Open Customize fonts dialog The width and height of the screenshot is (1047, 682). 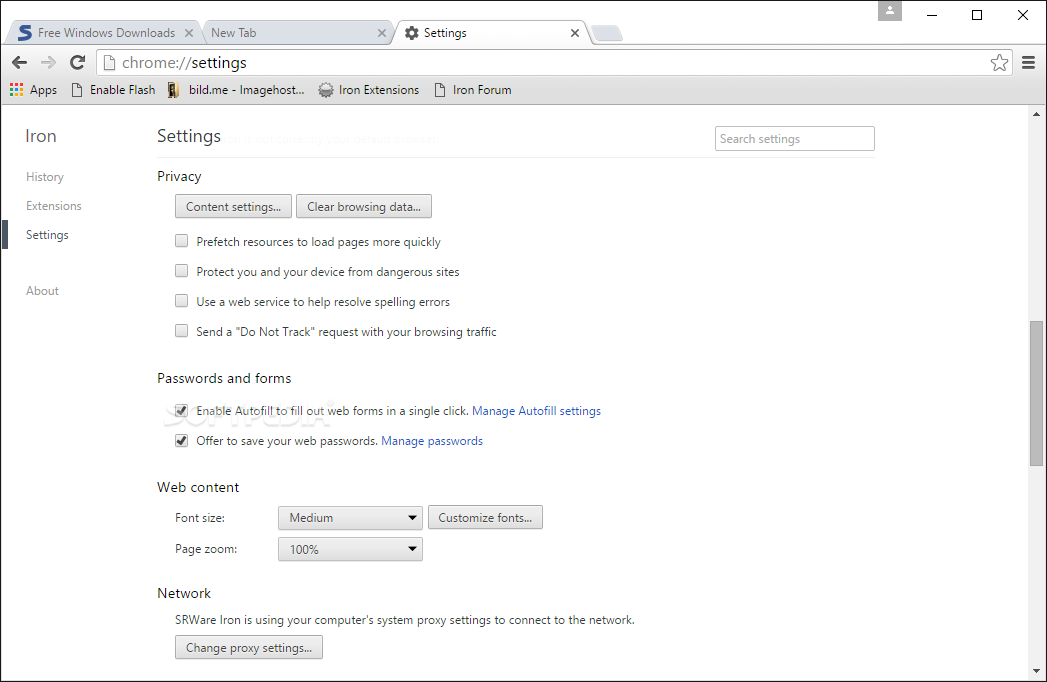pos(485,518)
